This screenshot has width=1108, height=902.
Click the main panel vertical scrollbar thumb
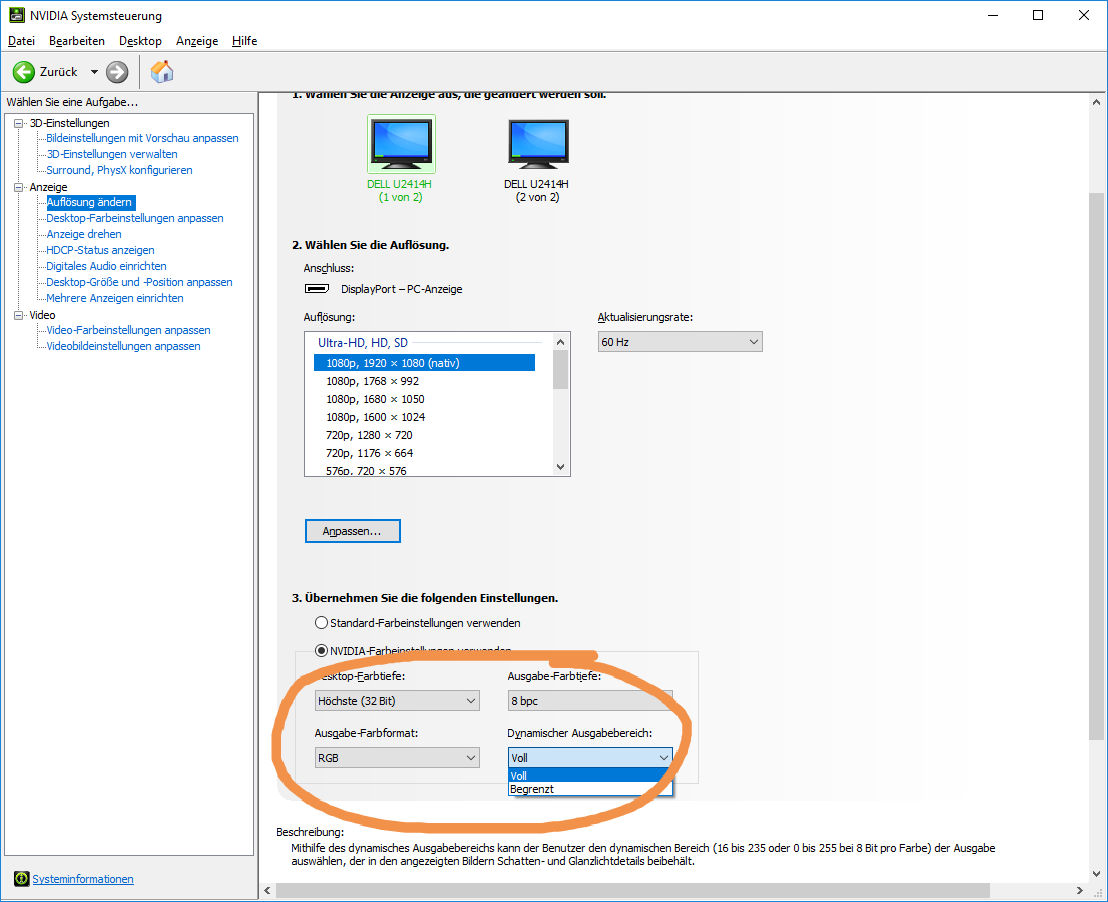click(x=1096, y=467)
